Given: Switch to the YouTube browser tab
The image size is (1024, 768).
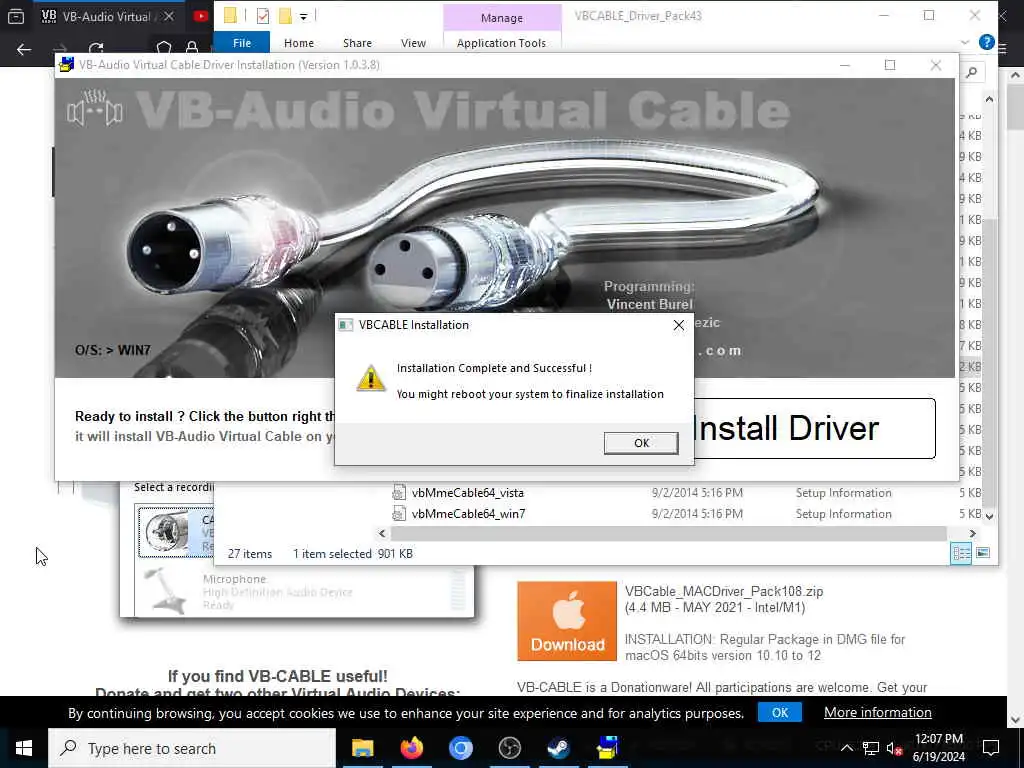Looking at the screenshot, I should 200,16.
